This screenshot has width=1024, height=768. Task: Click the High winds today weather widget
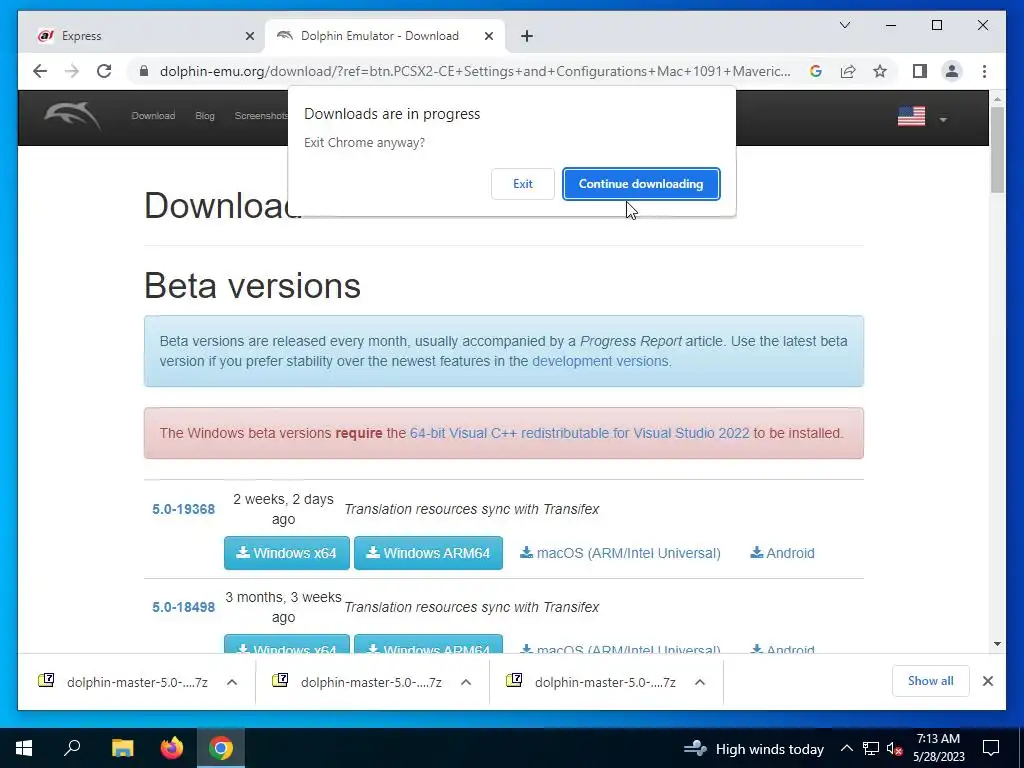(x=753, y=748)
